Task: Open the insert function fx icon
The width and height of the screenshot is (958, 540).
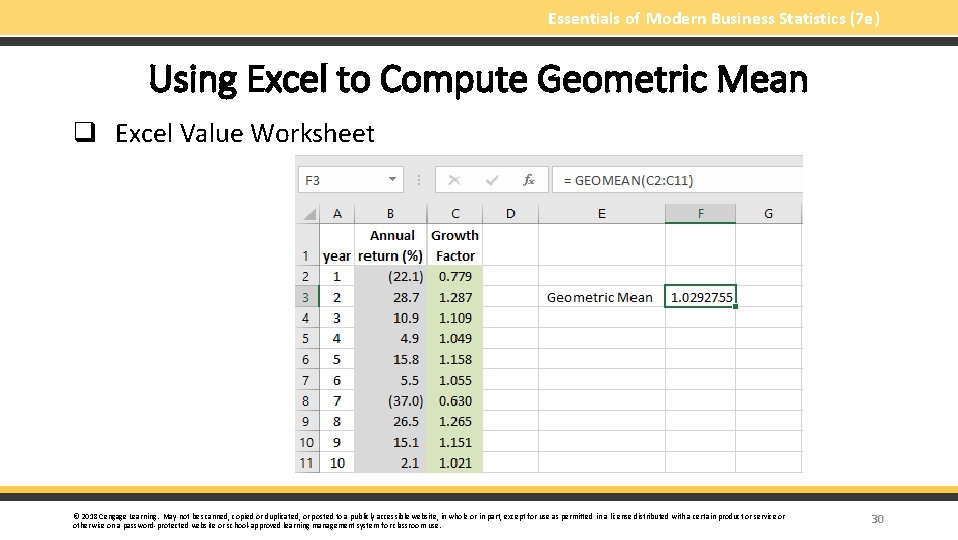Action: (x=528, y=180)
